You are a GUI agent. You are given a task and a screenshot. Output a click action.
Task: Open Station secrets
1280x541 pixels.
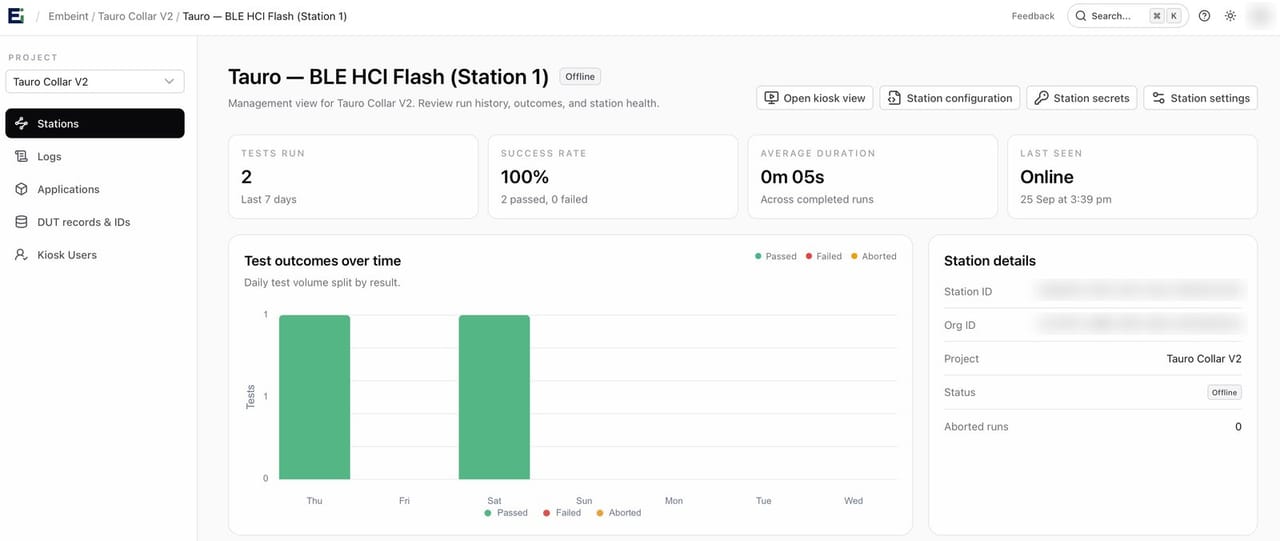(1082, 98)
